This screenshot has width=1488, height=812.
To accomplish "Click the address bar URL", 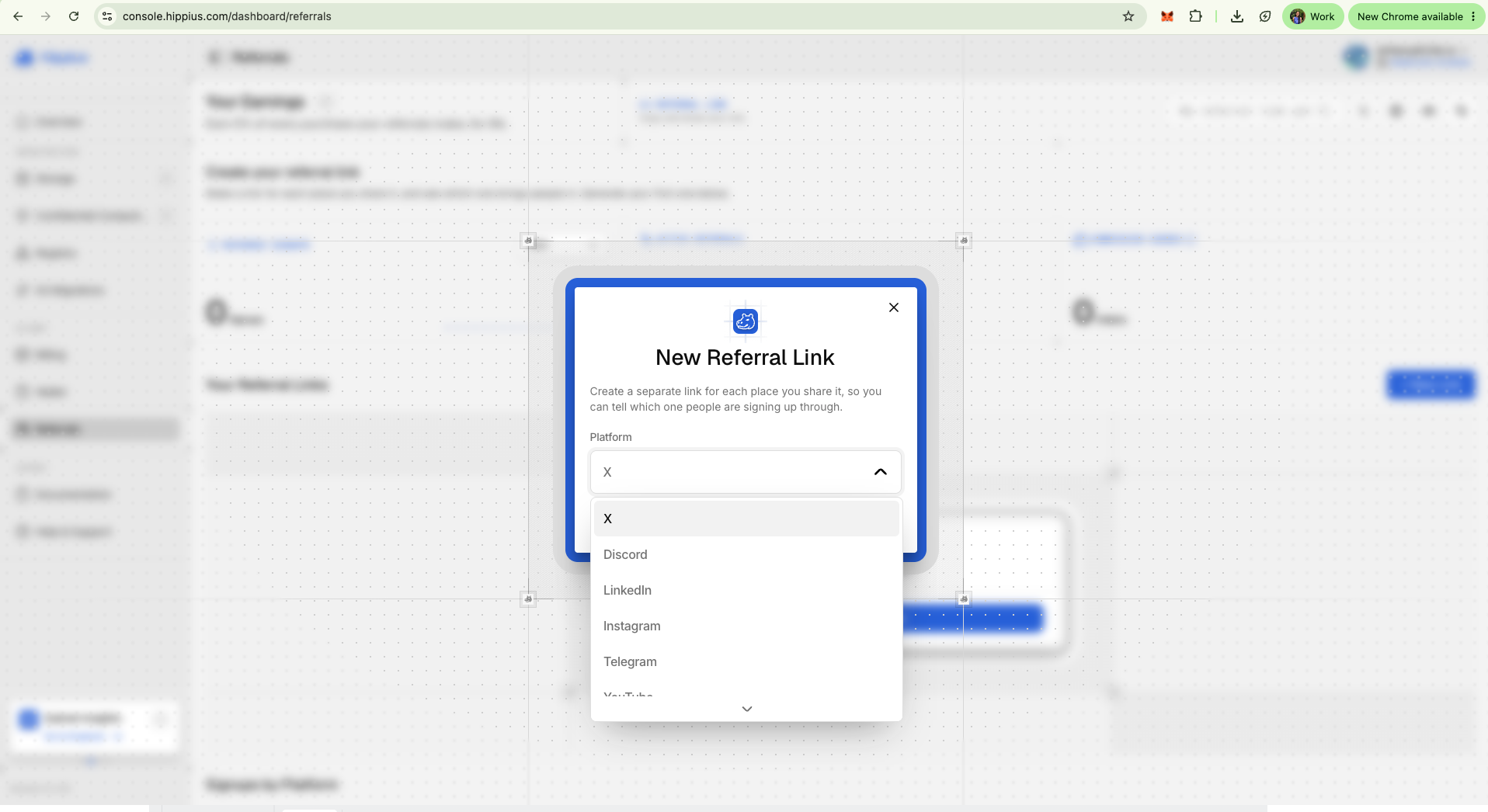I will (x=227, y=16).
